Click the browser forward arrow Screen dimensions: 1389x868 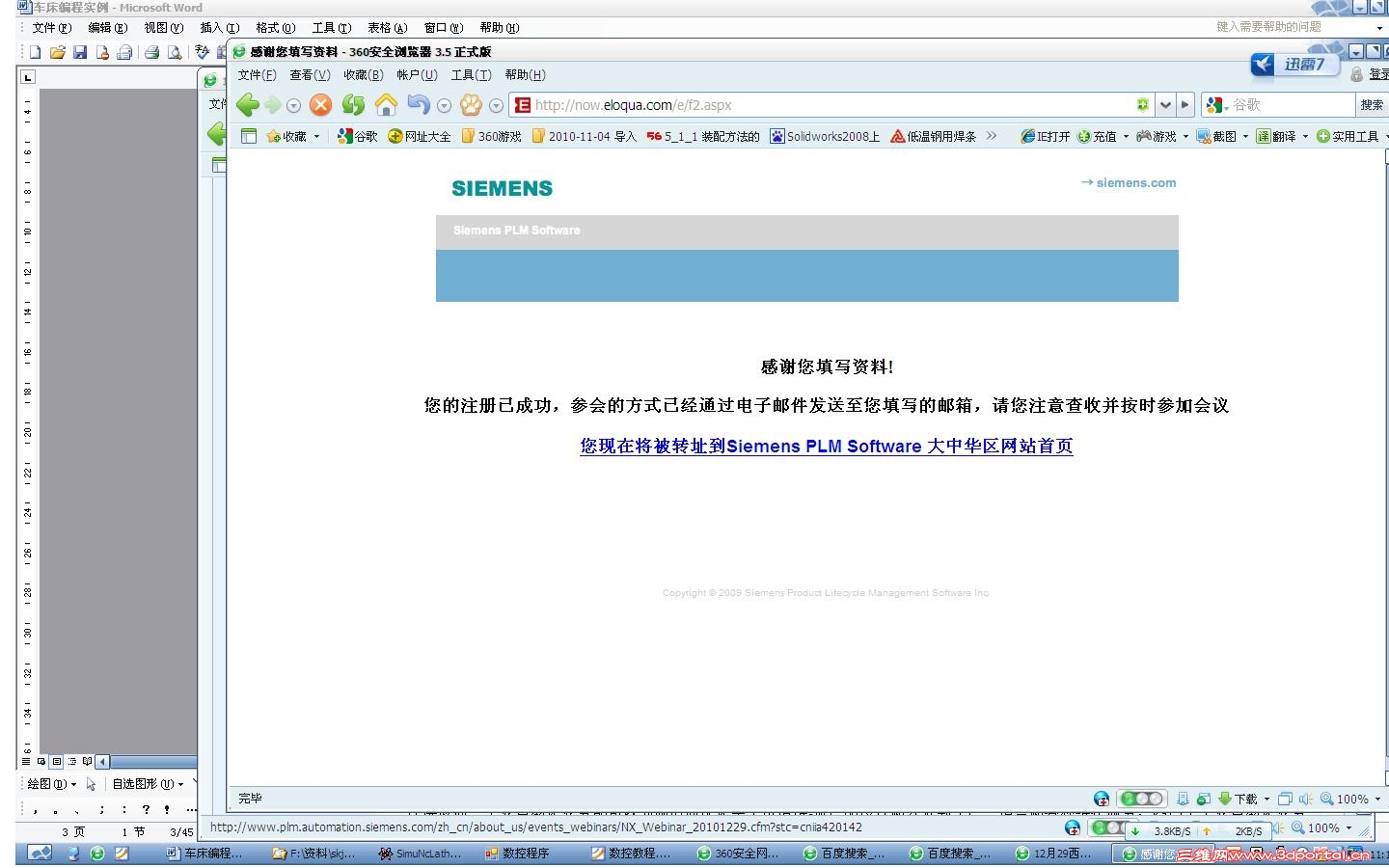point(273,105)
